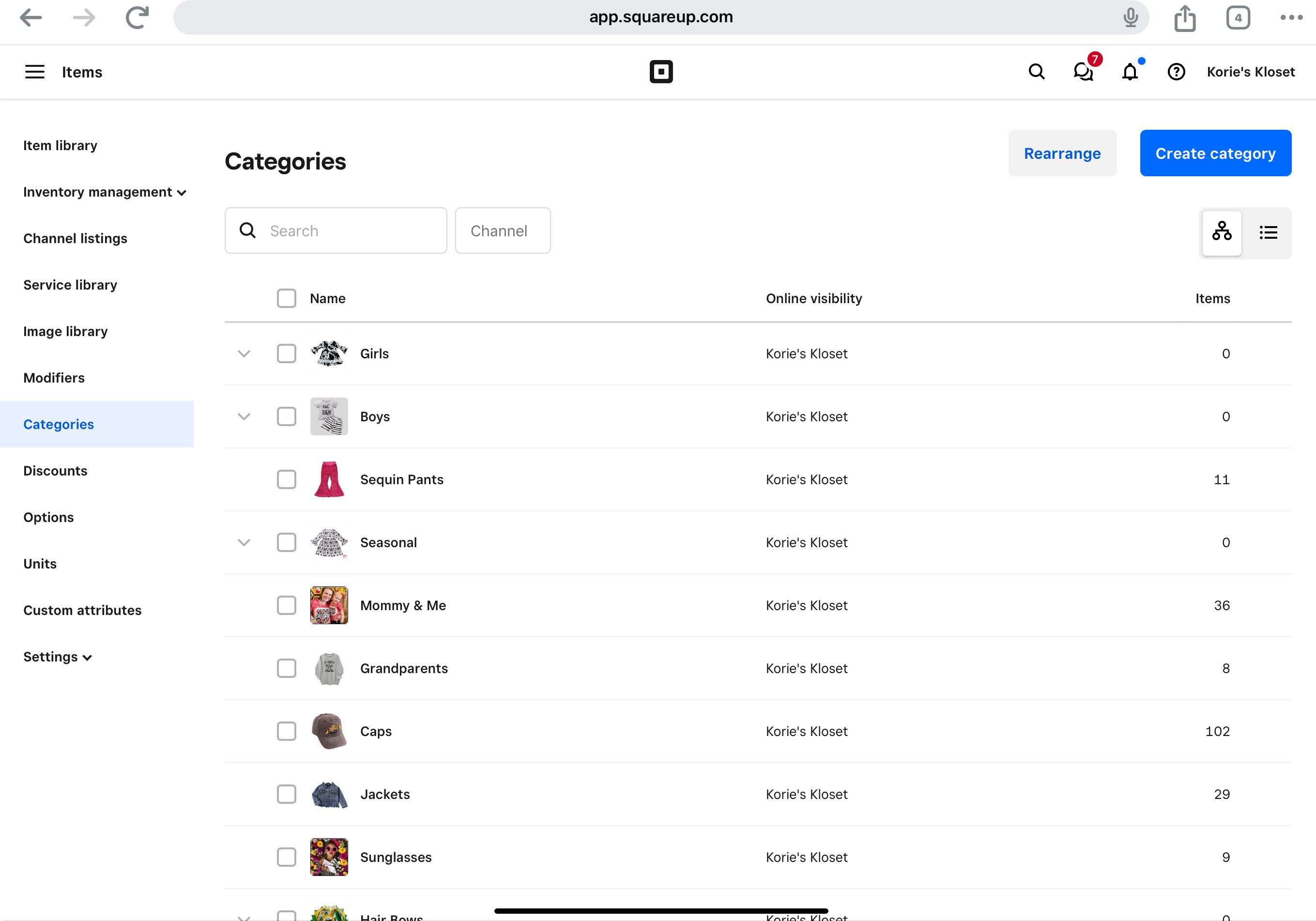Open Modifiers in the sidebar
Viewport: 1316px width, 921px height.
pyautogui.click(x=54, y=378)
